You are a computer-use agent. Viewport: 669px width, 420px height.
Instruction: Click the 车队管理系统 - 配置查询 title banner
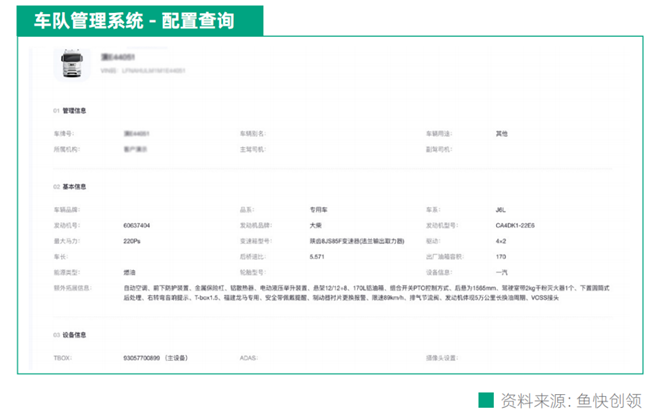pyautogui.click(x=135, y=20)
